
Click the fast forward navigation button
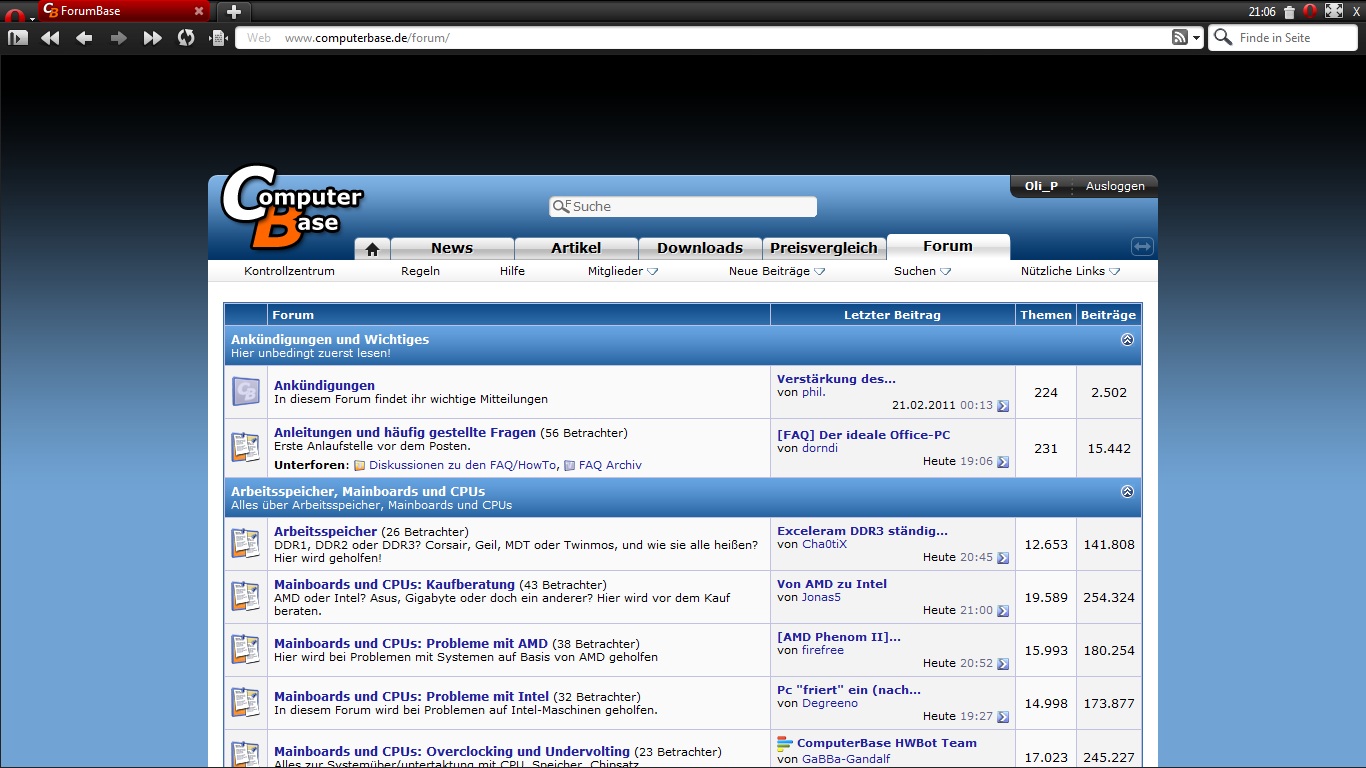point(152,38)
